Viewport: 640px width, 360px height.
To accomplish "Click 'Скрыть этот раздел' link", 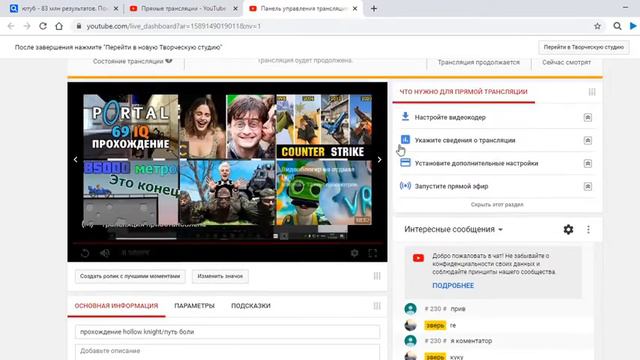I will [497, 204].
